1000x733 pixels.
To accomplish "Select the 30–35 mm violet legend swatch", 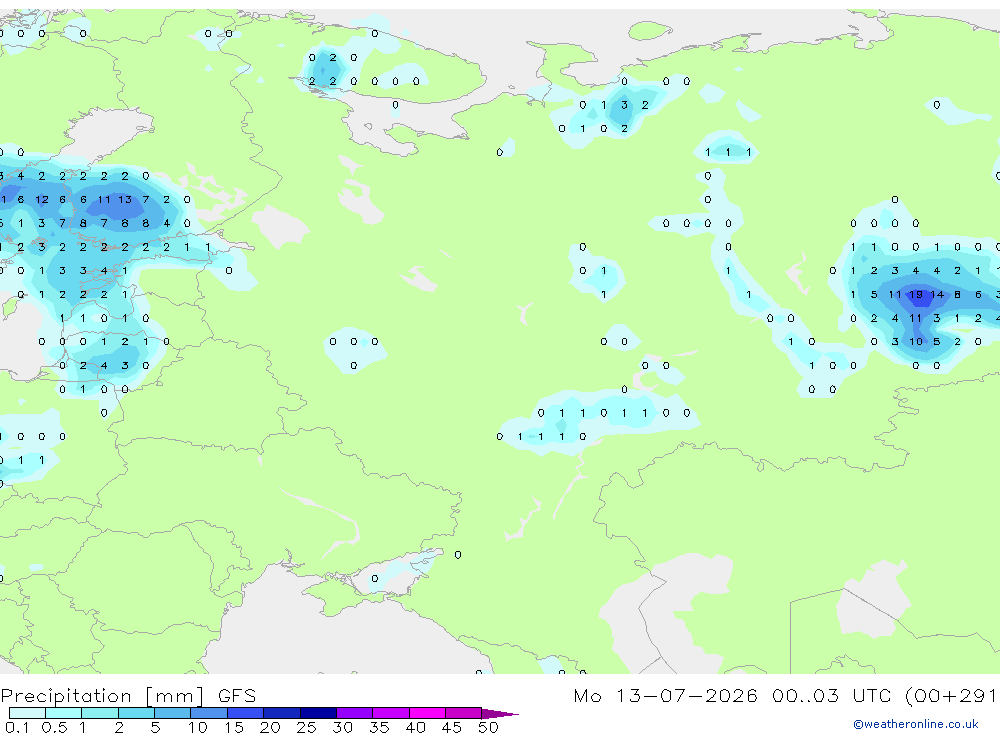I will tap(355, 713).
